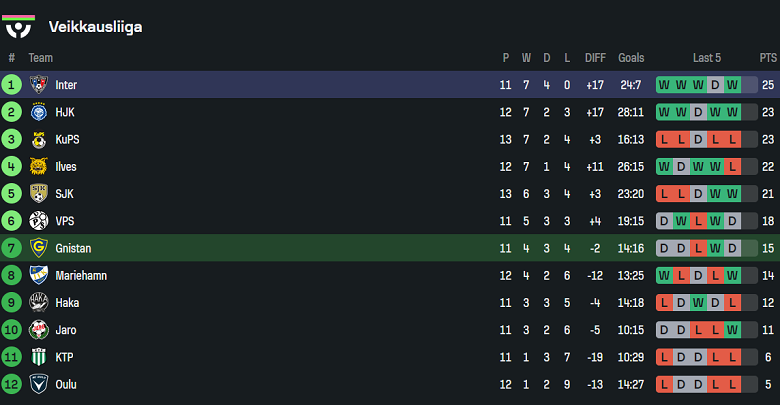Screen dimensions: 780x405
Task: Click the HJK club badge
Action: pos(39,112)
